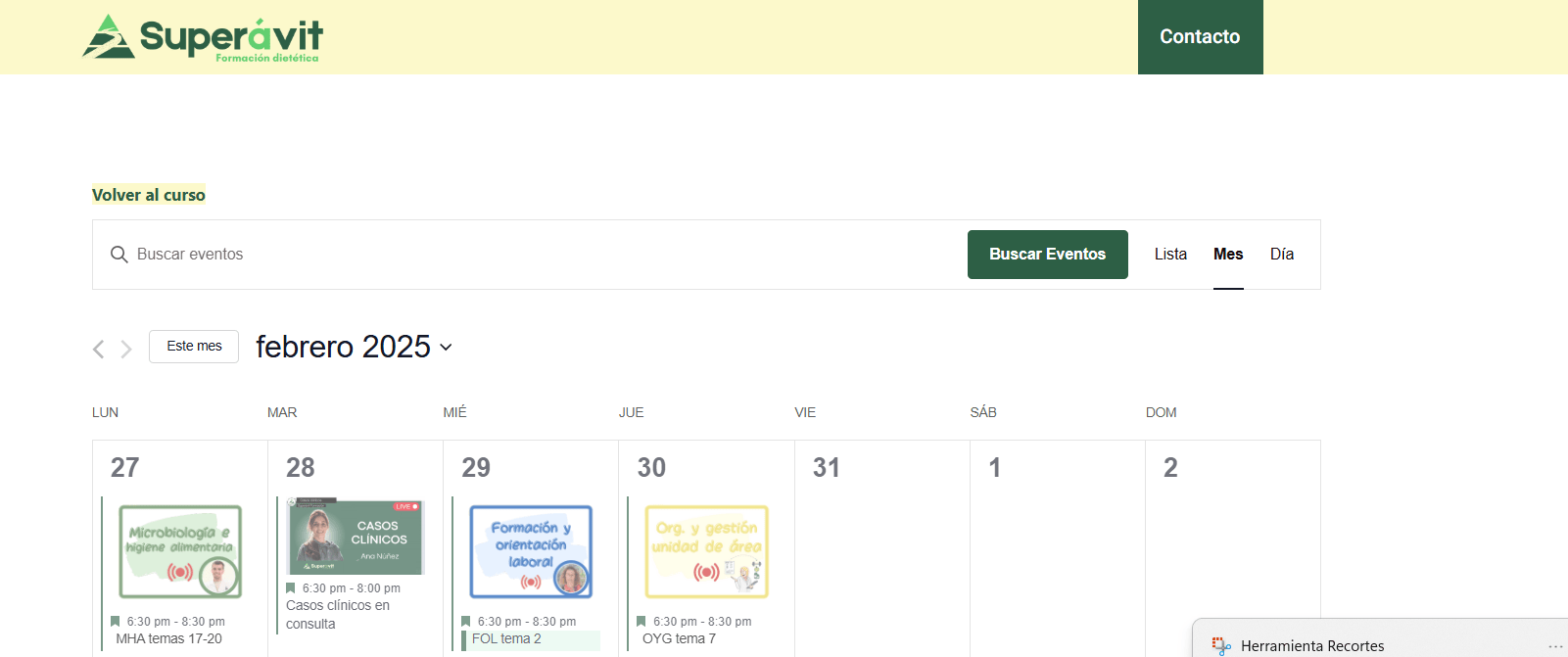This screenshot has height=657, width=1568.
Task: Open the Herramienta Recortes snipping tool icon
Action: tap(1220, 645)
